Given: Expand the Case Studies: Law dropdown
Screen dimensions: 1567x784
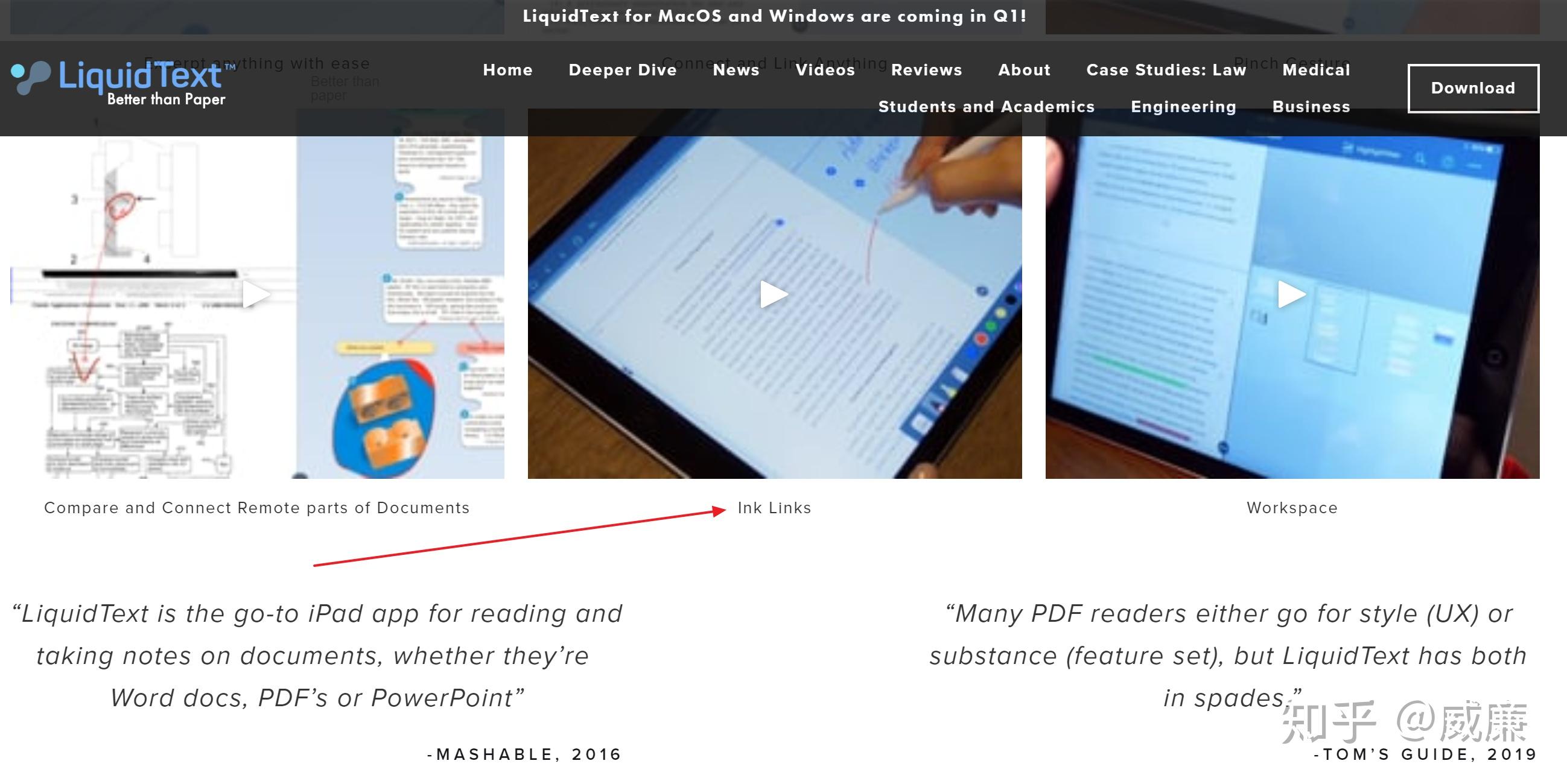Looking at the screenshot, I should click(1171, 69).
